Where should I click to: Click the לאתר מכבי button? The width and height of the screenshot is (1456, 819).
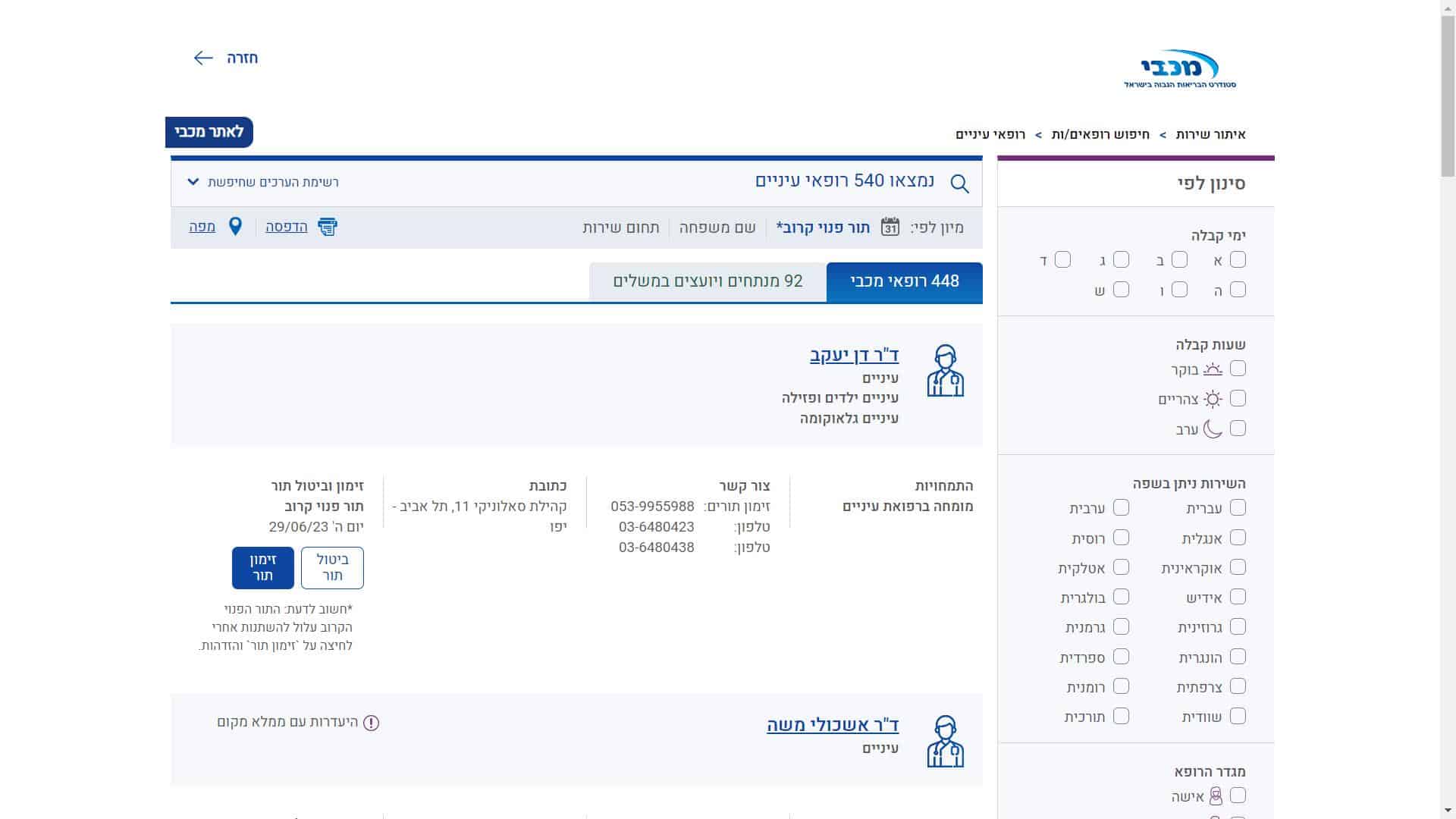click(x=209, y=132)
